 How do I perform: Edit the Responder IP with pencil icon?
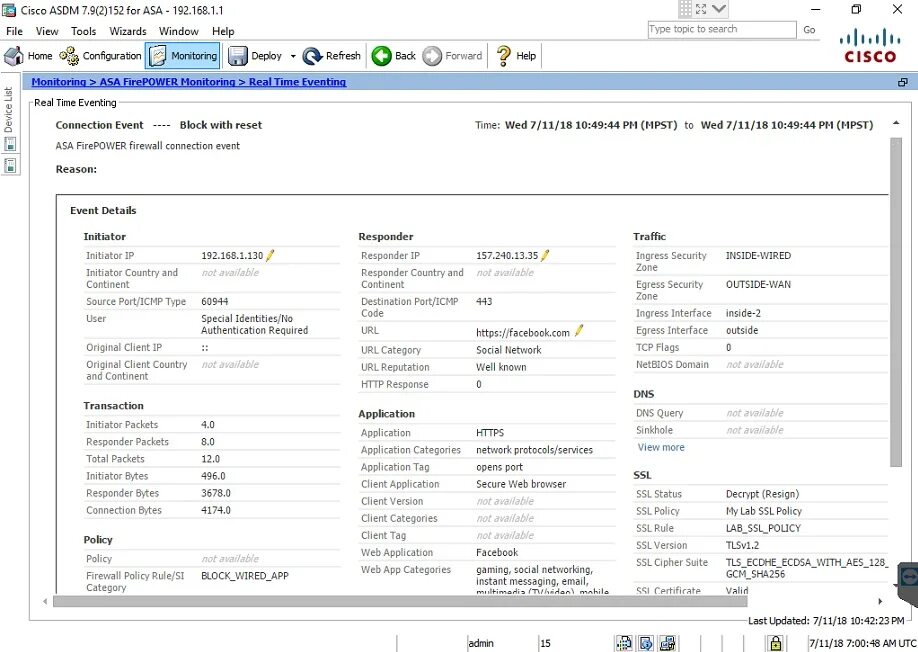point(545,255)
